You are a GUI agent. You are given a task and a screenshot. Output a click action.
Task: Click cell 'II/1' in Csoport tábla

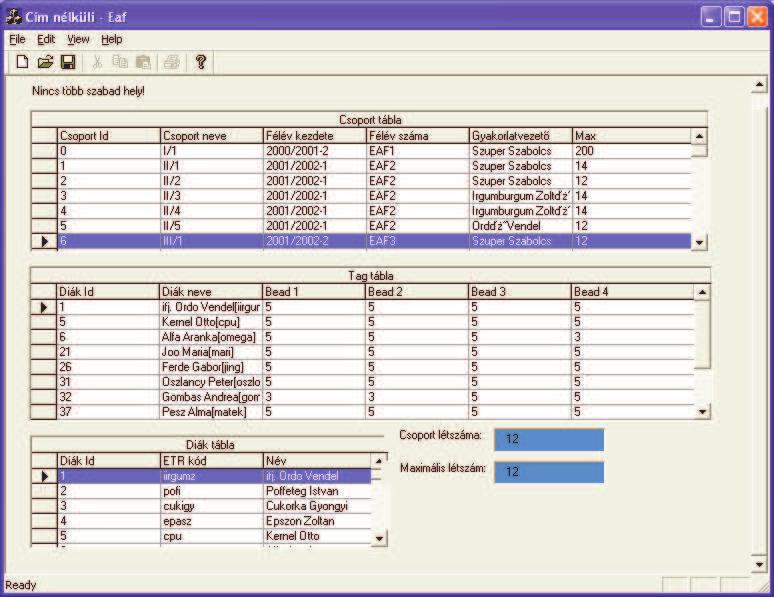pyautogui.click(x=212, y=166)
